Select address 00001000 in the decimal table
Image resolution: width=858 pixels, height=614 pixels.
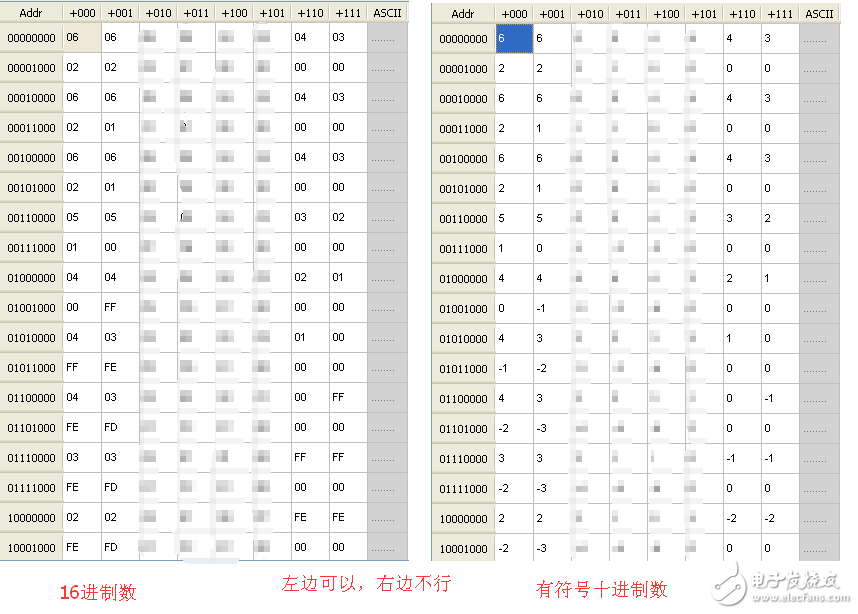(x=463, y=69)
